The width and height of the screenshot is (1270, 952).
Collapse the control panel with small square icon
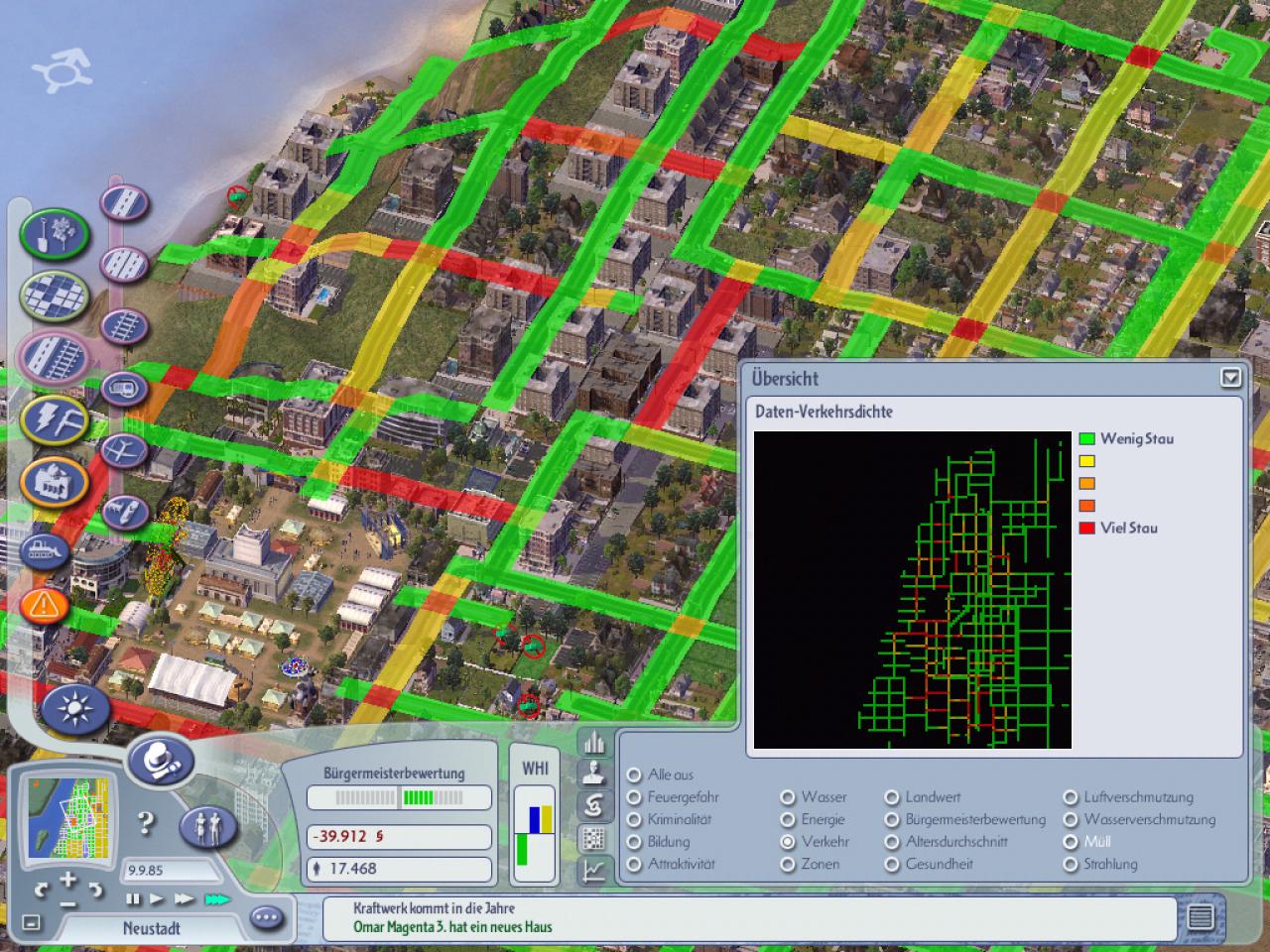pos(32,922)
